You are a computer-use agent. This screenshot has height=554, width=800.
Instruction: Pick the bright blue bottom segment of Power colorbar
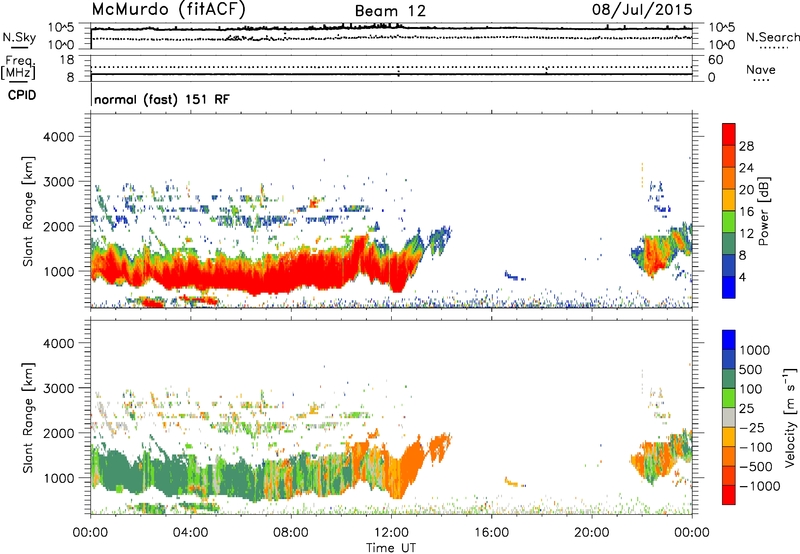pyautogui.click(x=729, y=287)
